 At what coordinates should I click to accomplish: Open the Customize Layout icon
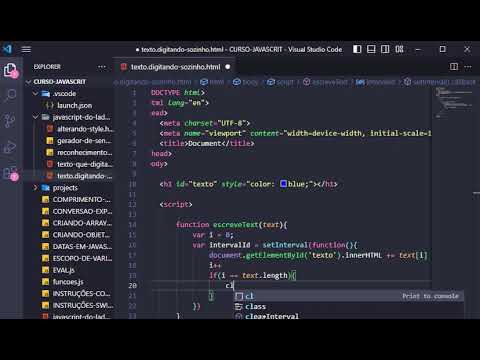coord(399,49)
